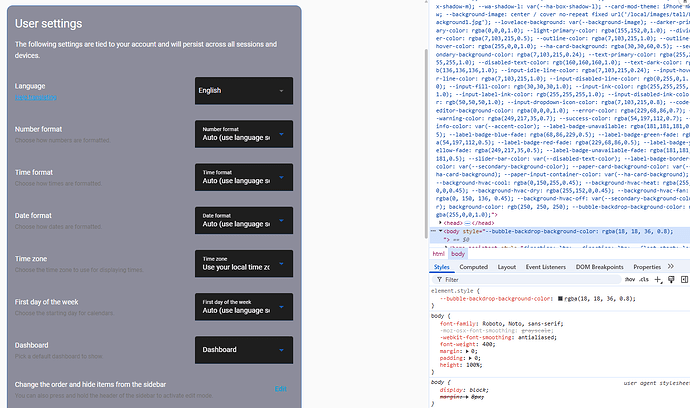Expand the collapsed head element node

pos(439,222)
